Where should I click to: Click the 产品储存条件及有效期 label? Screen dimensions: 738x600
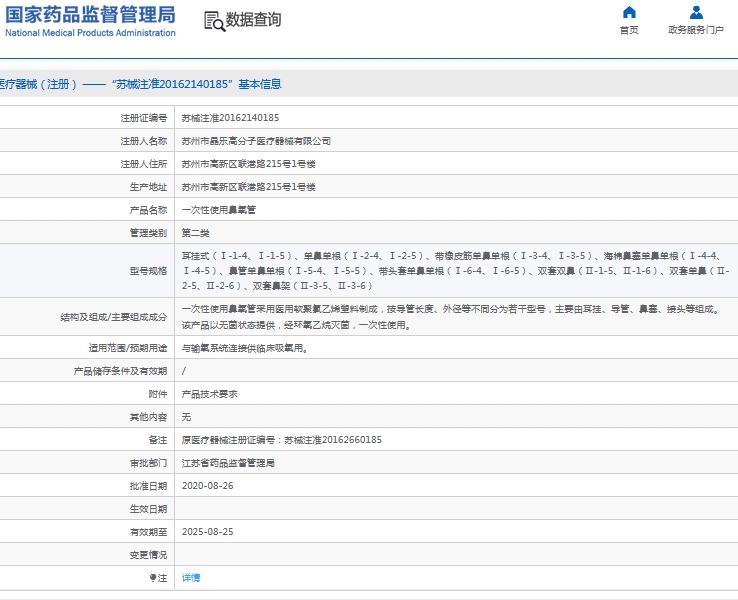coord(120,371)
